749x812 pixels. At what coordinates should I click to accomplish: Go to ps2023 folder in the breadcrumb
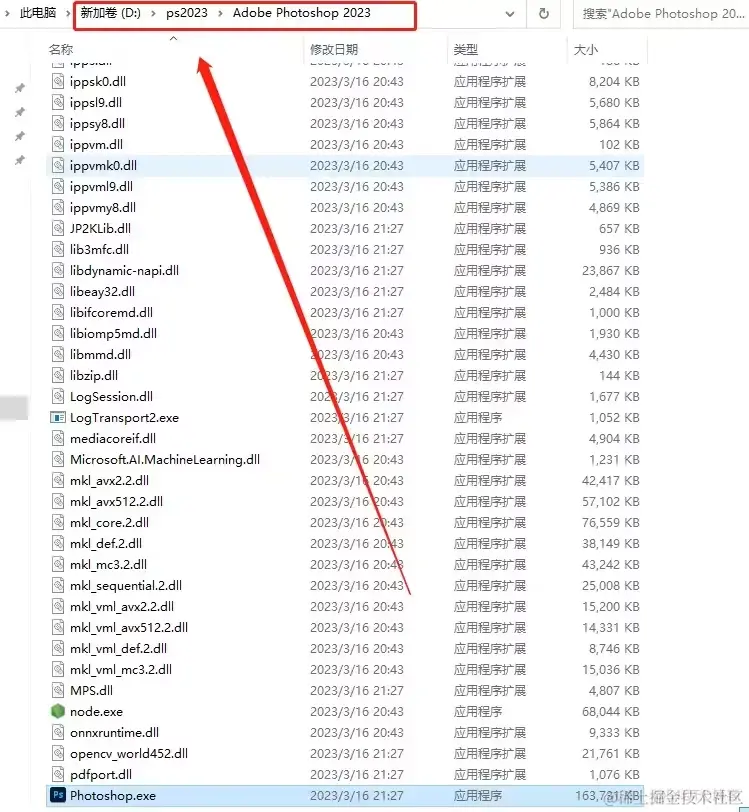(x=186, y=13)
